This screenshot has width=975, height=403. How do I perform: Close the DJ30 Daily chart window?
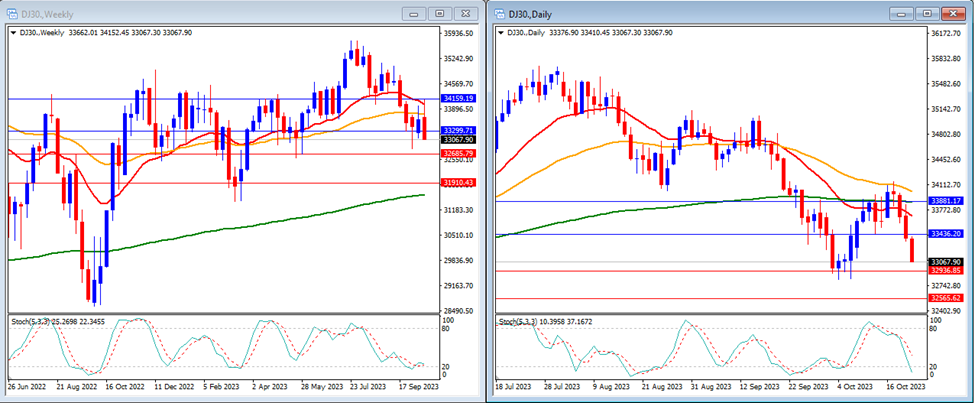tap(953, 13)
